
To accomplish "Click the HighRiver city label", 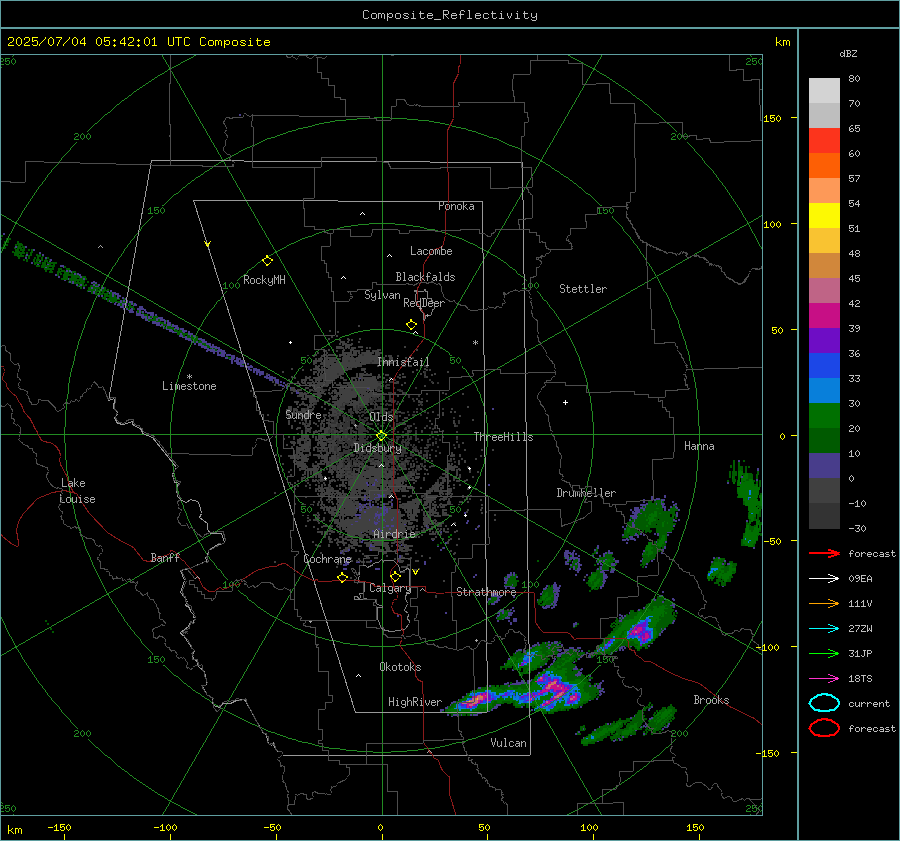I will tap(415, 703).
